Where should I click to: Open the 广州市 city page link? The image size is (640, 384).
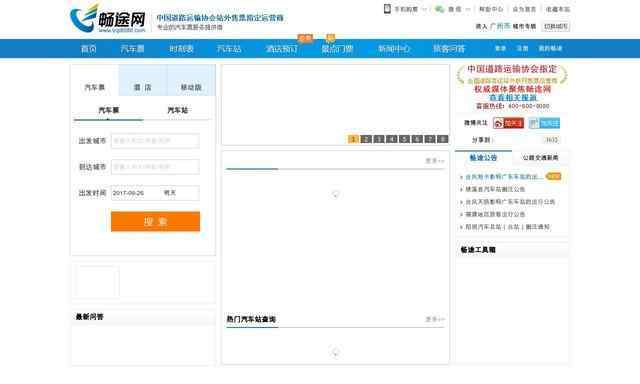500,26
